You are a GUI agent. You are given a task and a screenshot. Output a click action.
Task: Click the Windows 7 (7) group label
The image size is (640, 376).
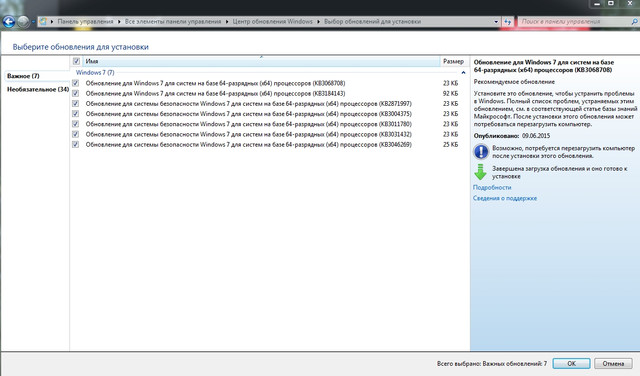pyautogui.click(x=95, y=72)
